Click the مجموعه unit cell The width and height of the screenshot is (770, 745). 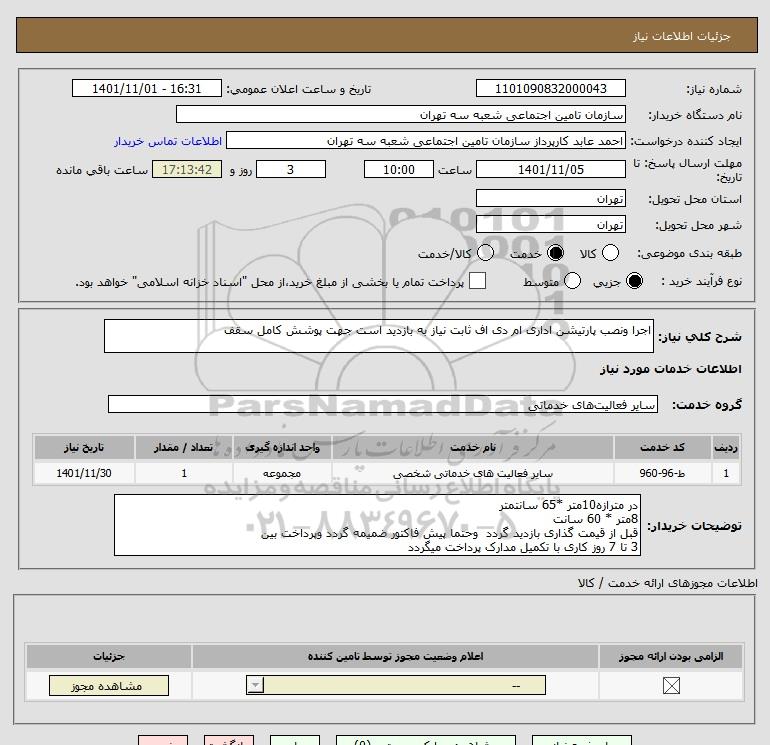[282, 473]
